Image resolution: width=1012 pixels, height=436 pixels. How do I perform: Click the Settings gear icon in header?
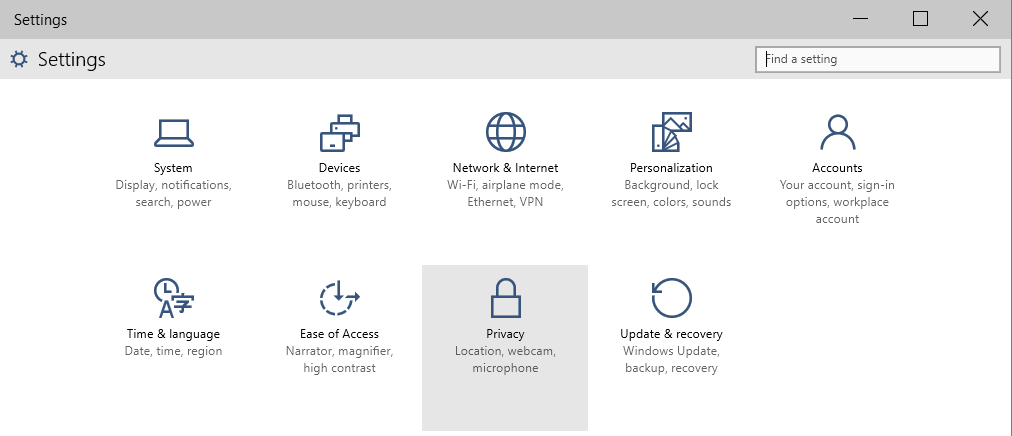tap(19, 59)
